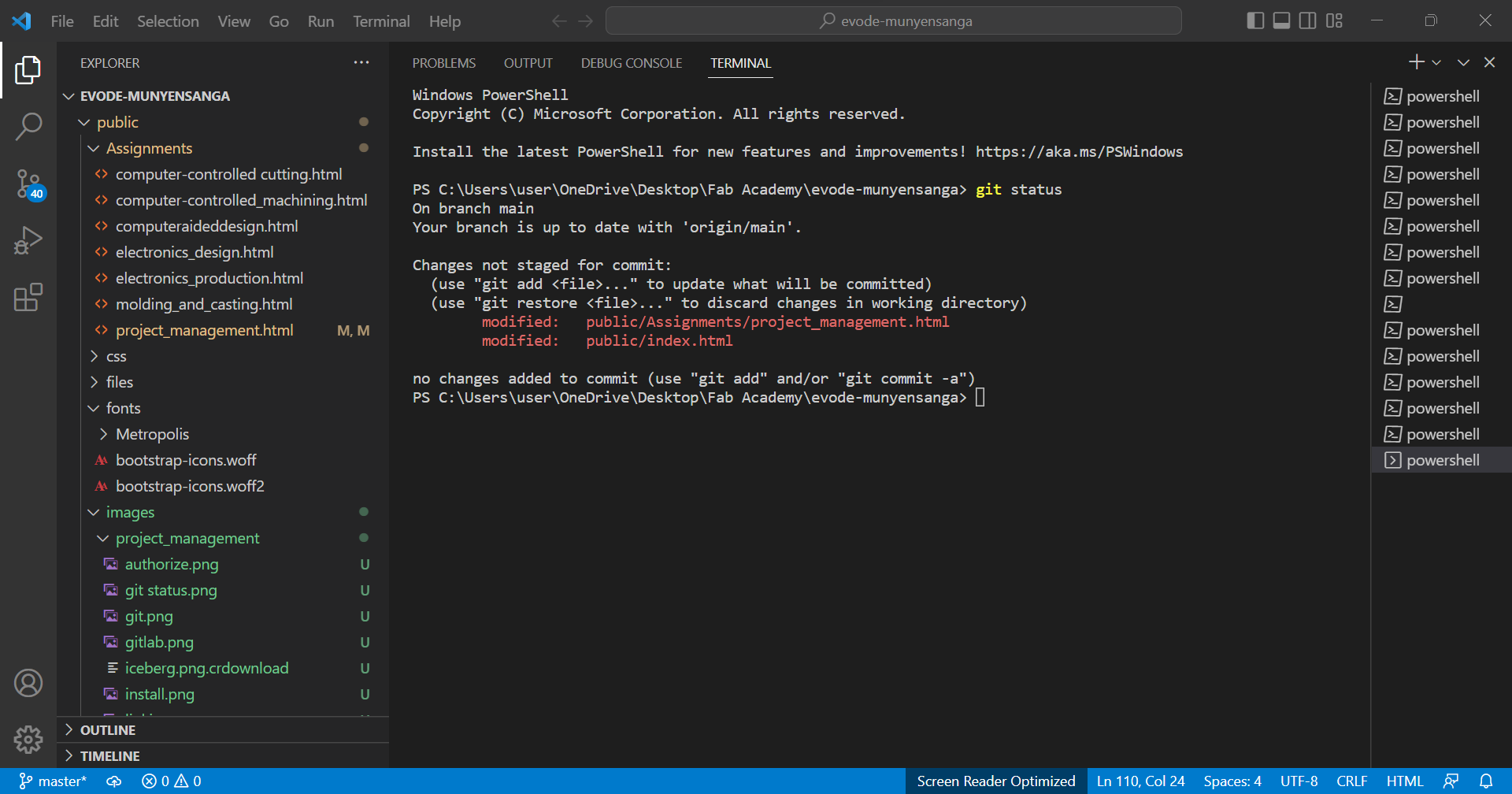This screenshot has height=794, width=1512.
Task: Open the terminal launch profile dropdown arrow
Action: point(1436,62)
